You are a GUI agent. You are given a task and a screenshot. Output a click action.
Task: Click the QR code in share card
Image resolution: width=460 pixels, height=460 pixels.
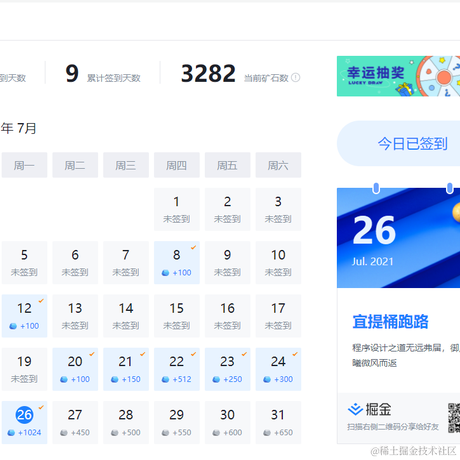tap(454, 418)
